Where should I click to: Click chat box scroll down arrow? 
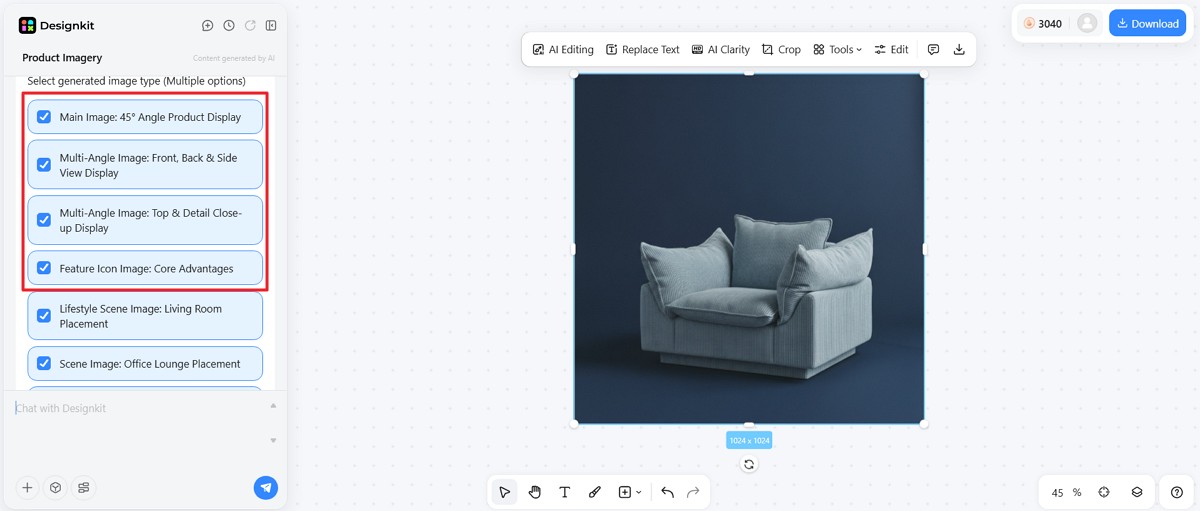click(x=274, y=440)
